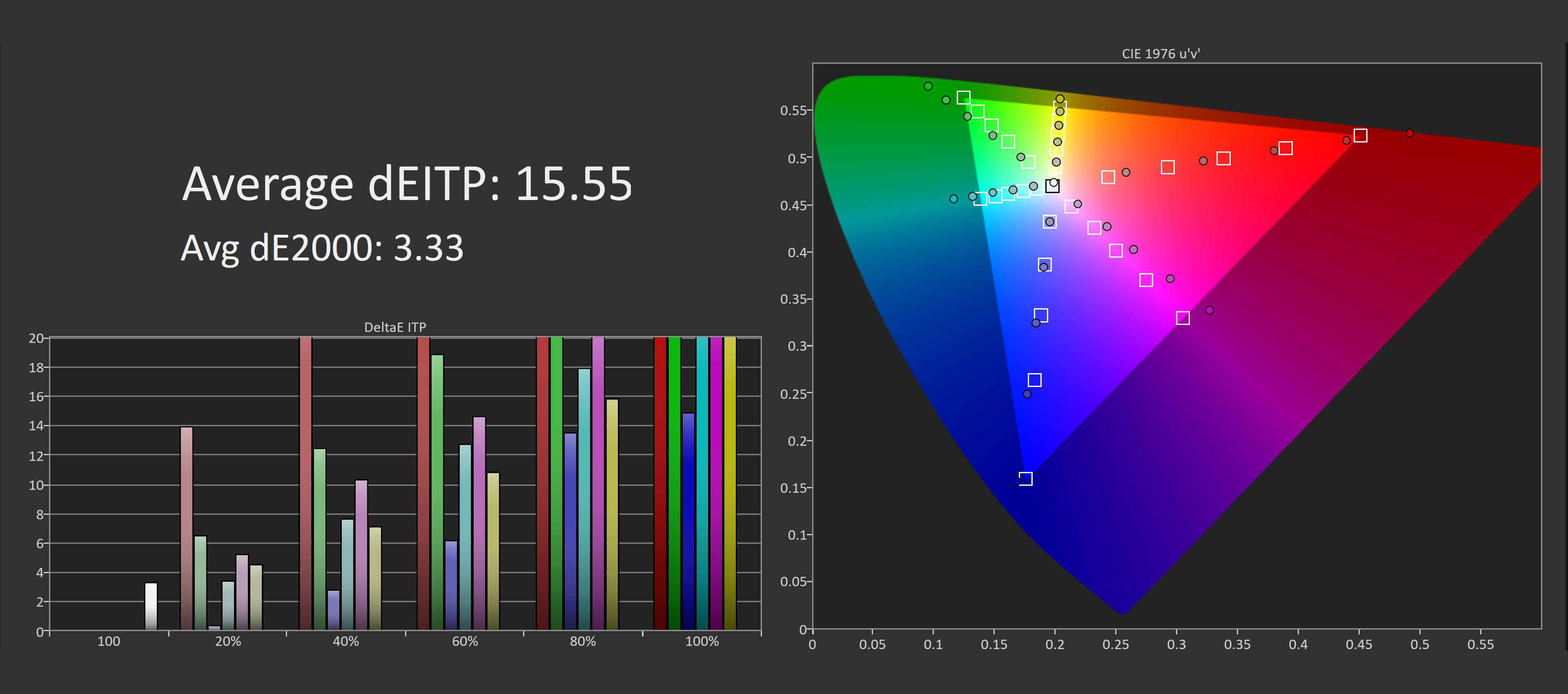Select the Average dEITP 15.55 text
Image resolution: width=1568 pixels, height=694 pixels.
point(407,183)
